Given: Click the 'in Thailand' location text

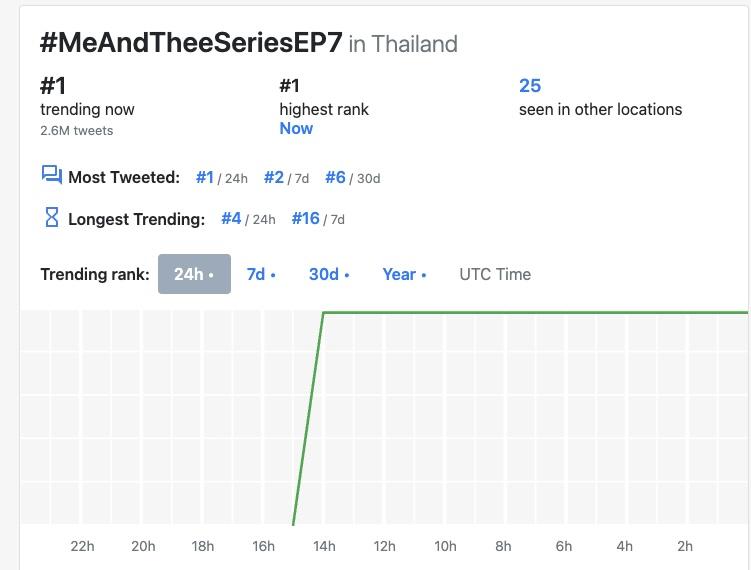Looking at the screenshot, I should tap(403, 44).
